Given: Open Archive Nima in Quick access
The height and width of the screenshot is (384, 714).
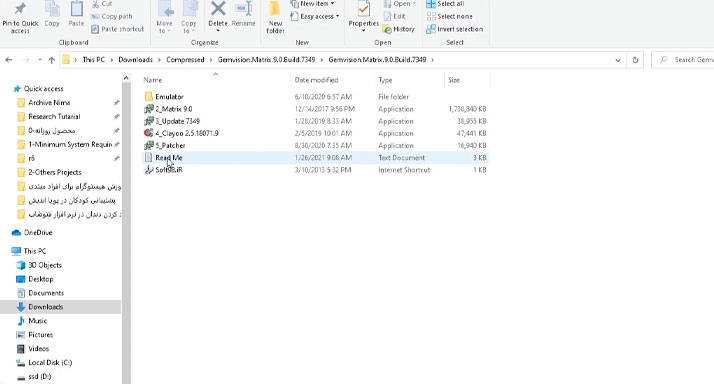Looking at the screenshot, I should point(49,102).
